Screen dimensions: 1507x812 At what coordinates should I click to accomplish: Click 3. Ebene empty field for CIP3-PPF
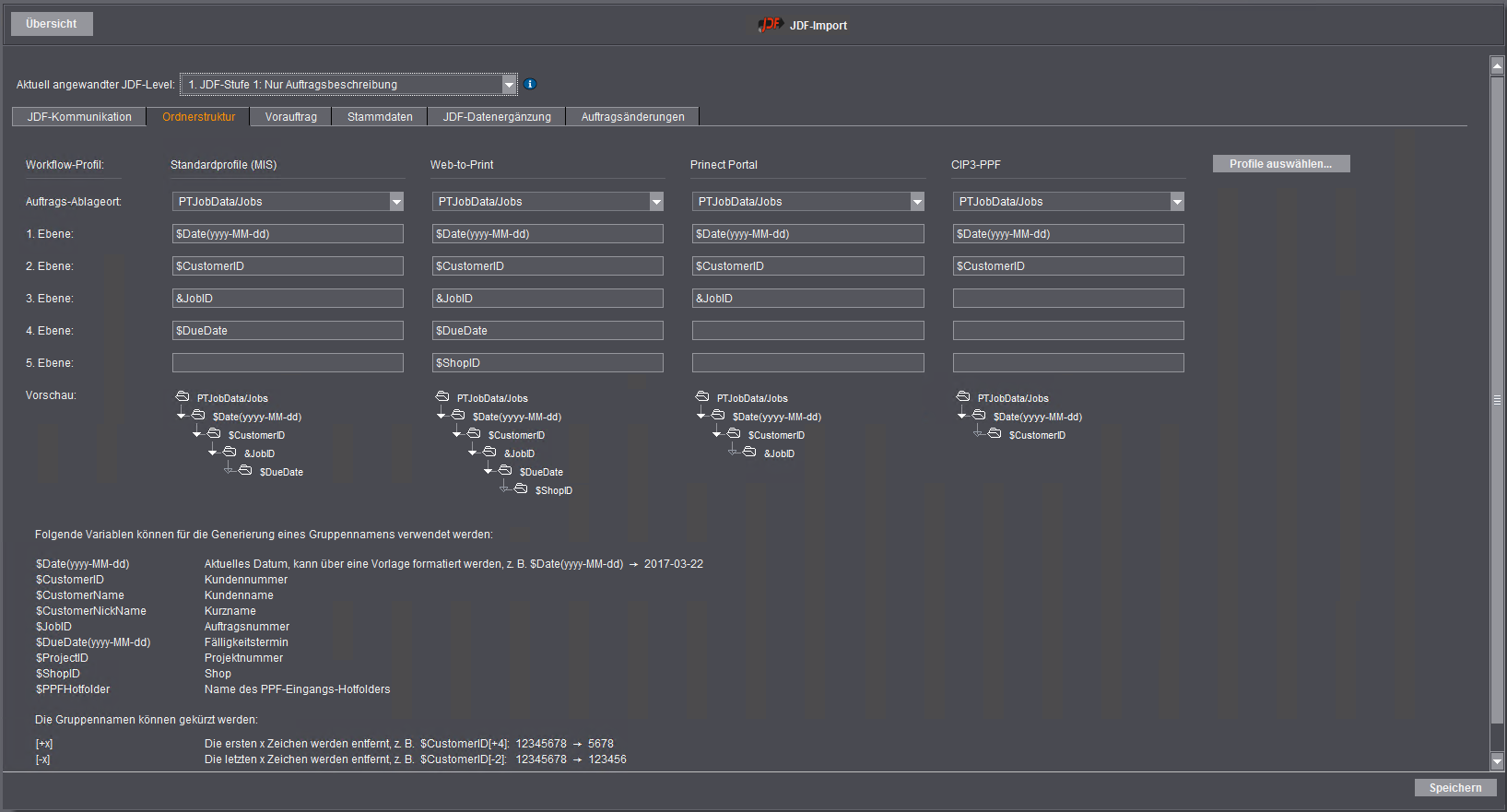(1068, 299)
